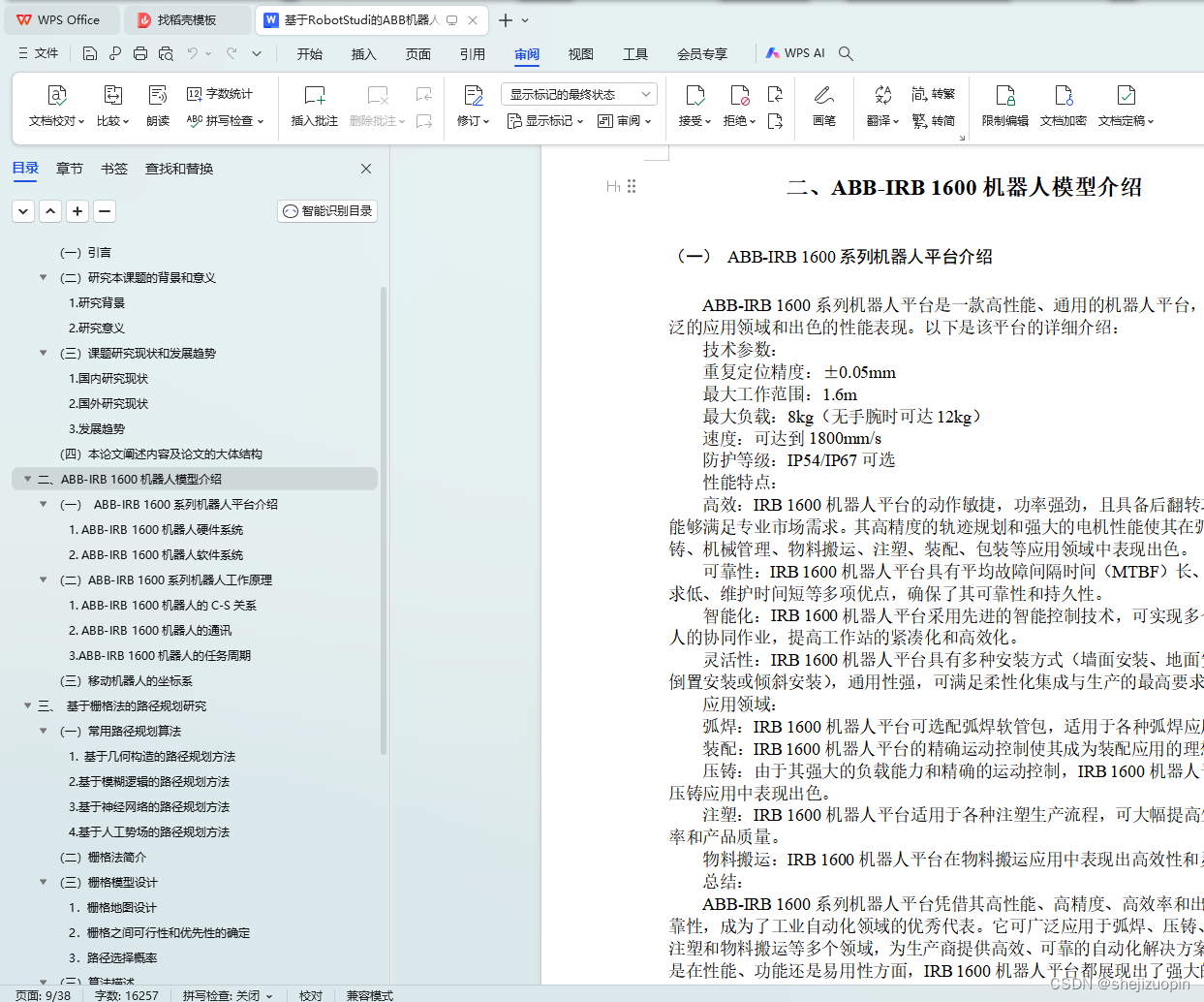The height and width of the screenshot is (1002, 1204).
Task: Collapse (二) 研究本课题的背景和意义 node
Action: point(43,277)
